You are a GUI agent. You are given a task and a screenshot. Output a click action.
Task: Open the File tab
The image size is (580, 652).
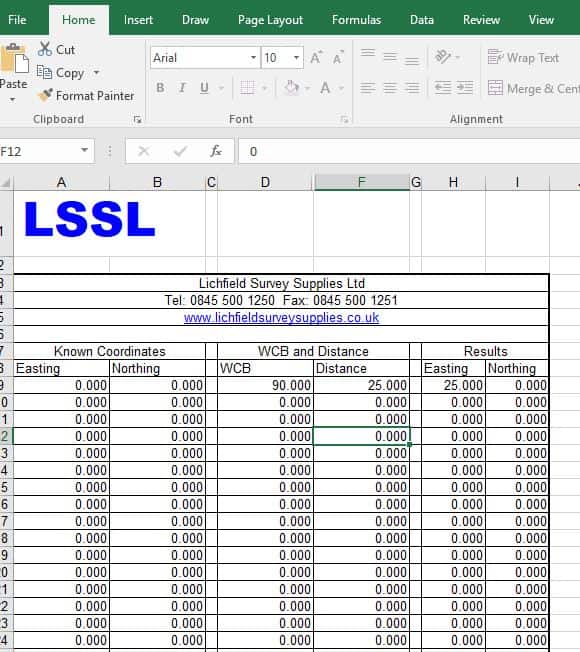17,20
